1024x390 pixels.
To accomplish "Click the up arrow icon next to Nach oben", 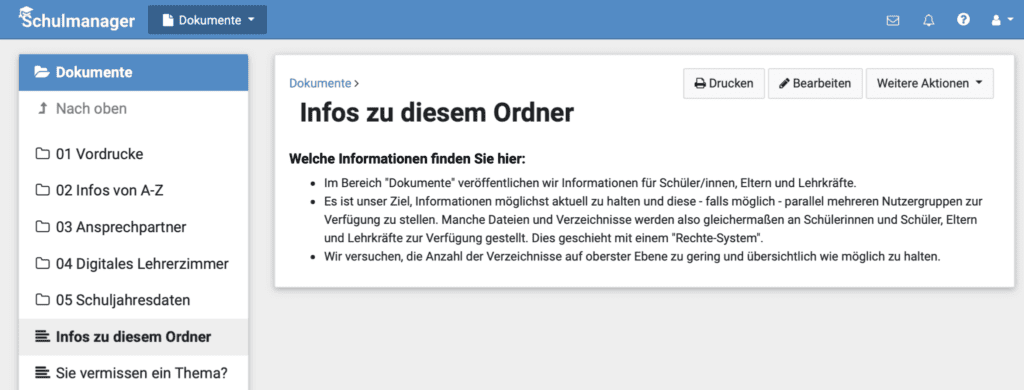I will click(x=43, y=108).
